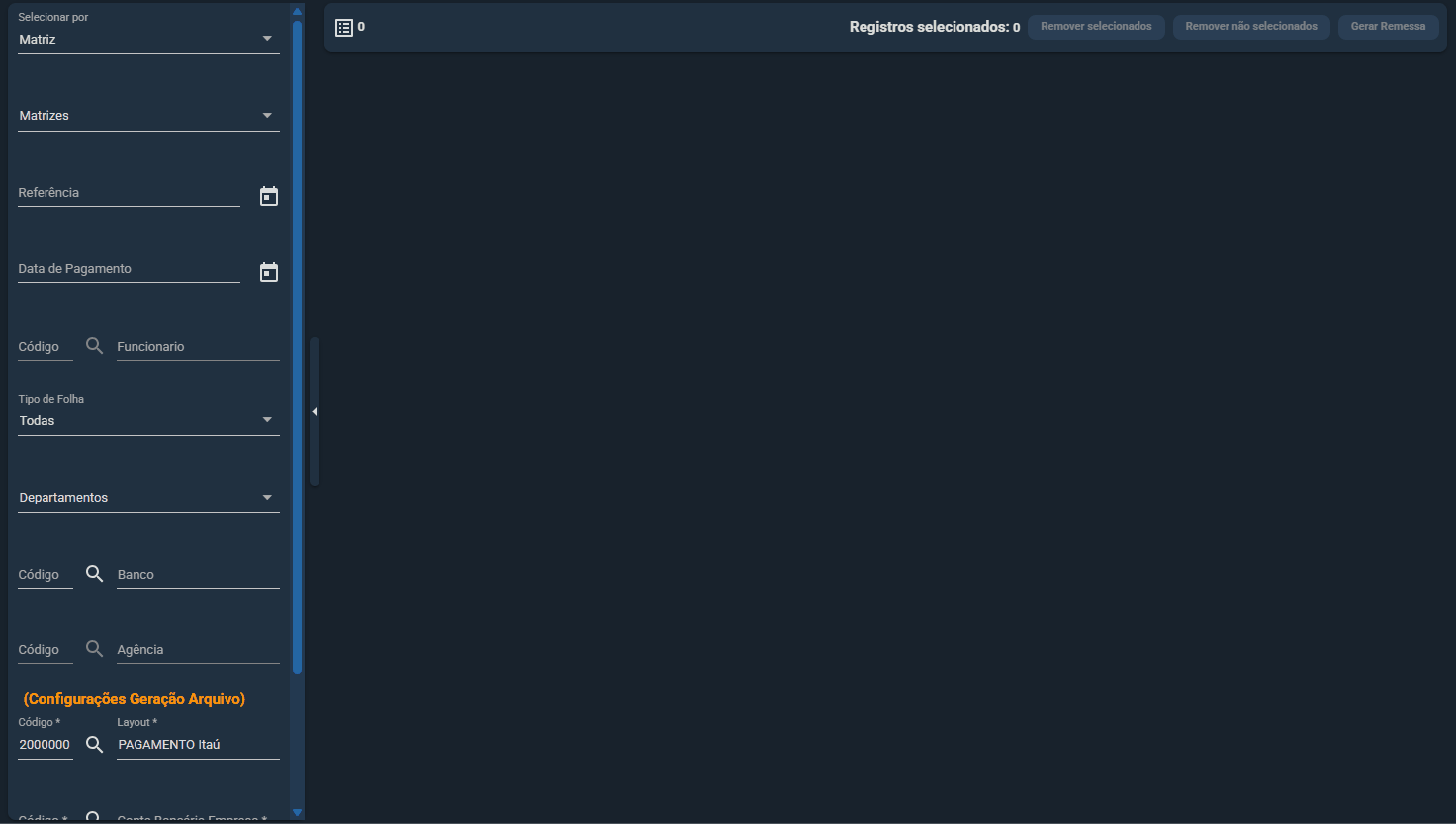
Task: Click Gerar Remessa button
Action: (x=1388, y=27)
